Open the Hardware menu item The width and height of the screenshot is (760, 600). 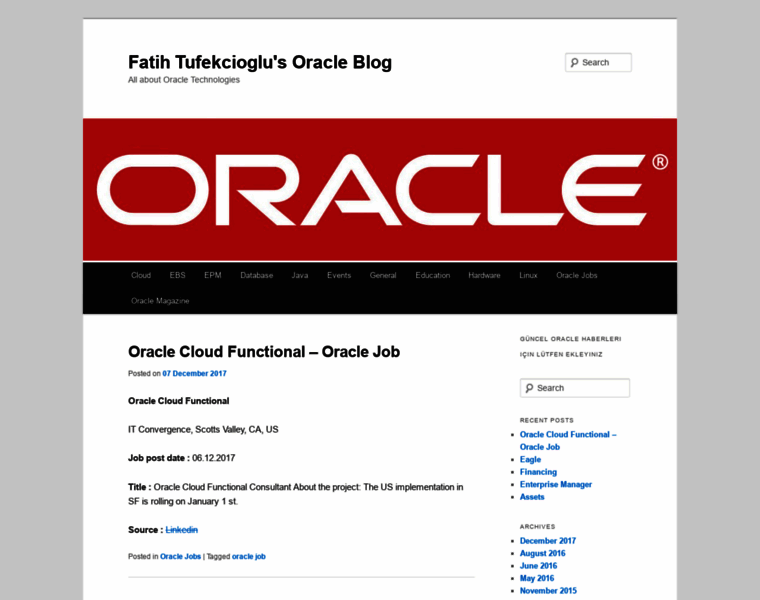[x=484, y=275]
